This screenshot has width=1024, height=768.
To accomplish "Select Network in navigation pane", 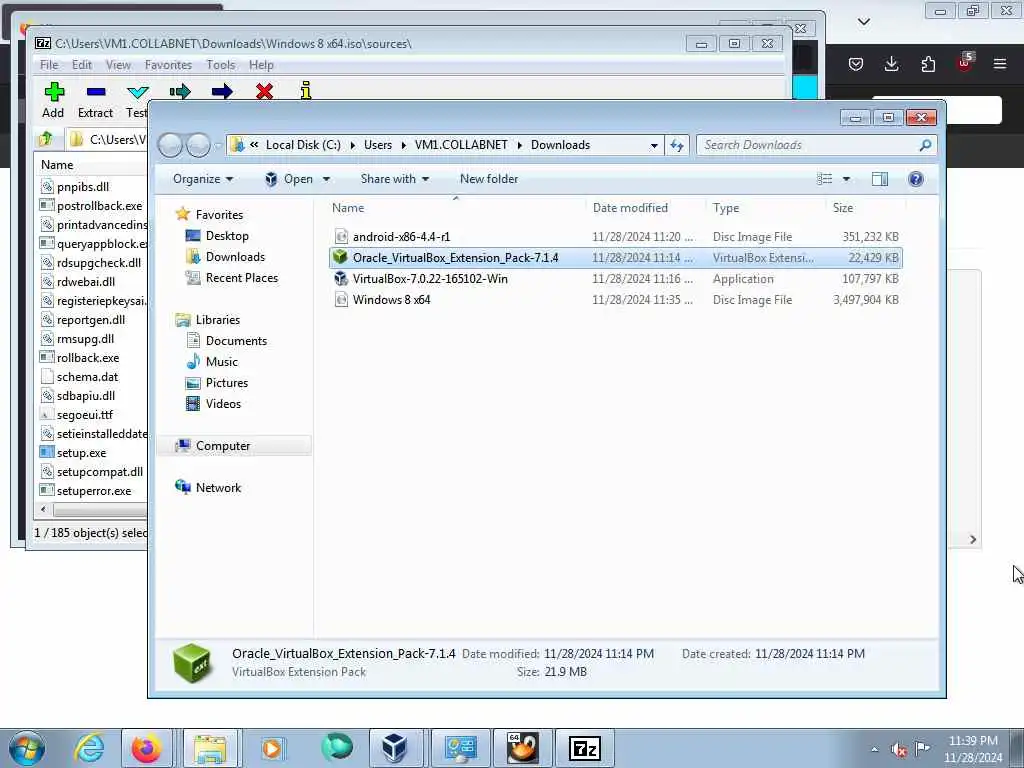I will [x=218, y=488].
